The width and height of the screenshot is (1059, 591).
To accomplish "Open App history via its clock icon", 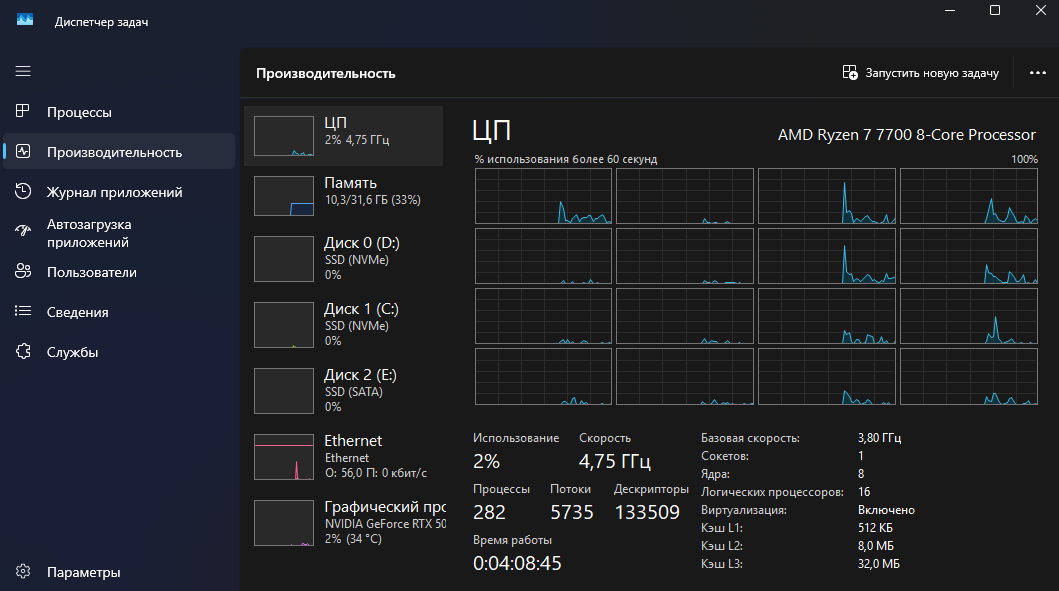I will pos(23,192).
